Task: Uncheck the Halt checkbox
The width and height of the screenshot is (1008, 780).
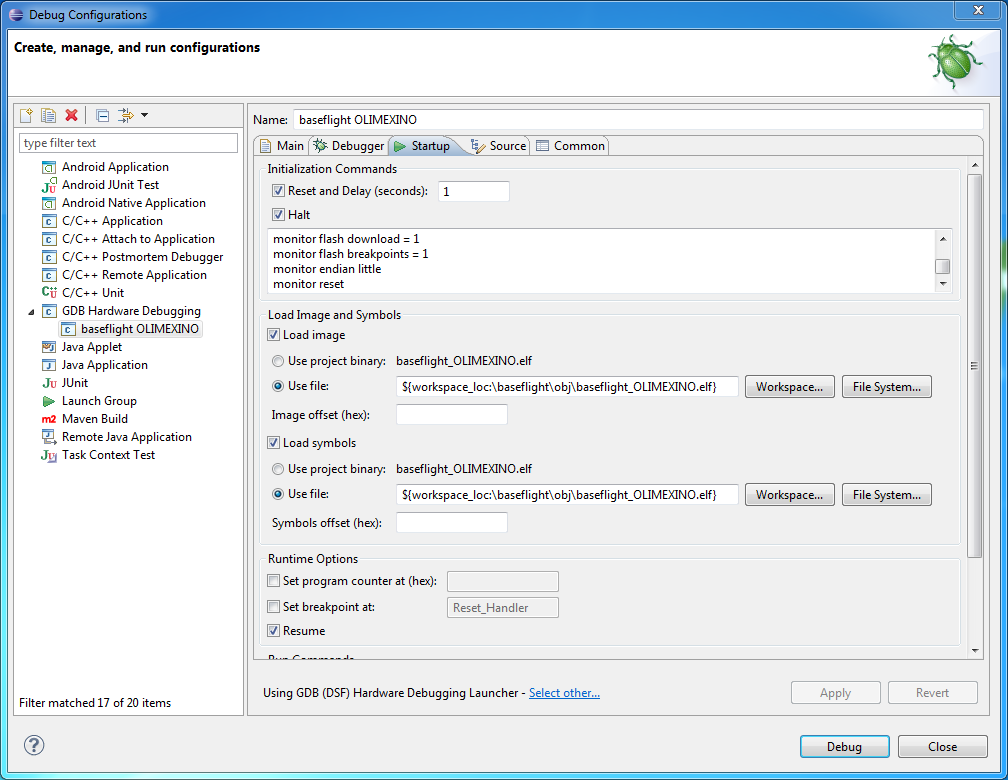Action: [x=278, y=215]
